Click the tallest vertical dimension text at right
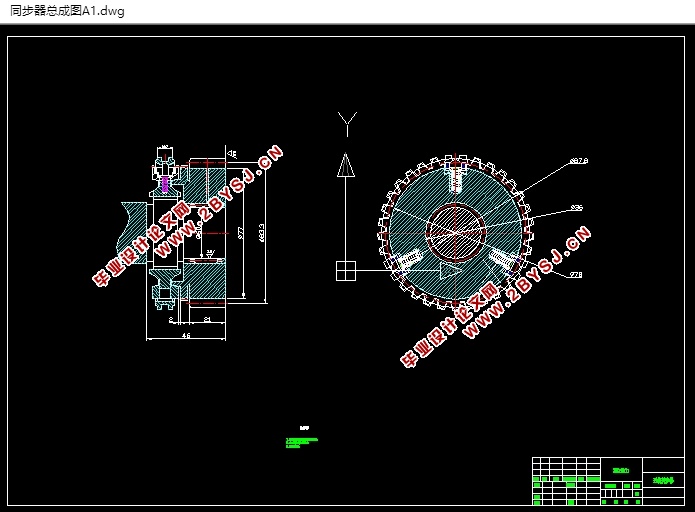 click(x=262, y=233)
